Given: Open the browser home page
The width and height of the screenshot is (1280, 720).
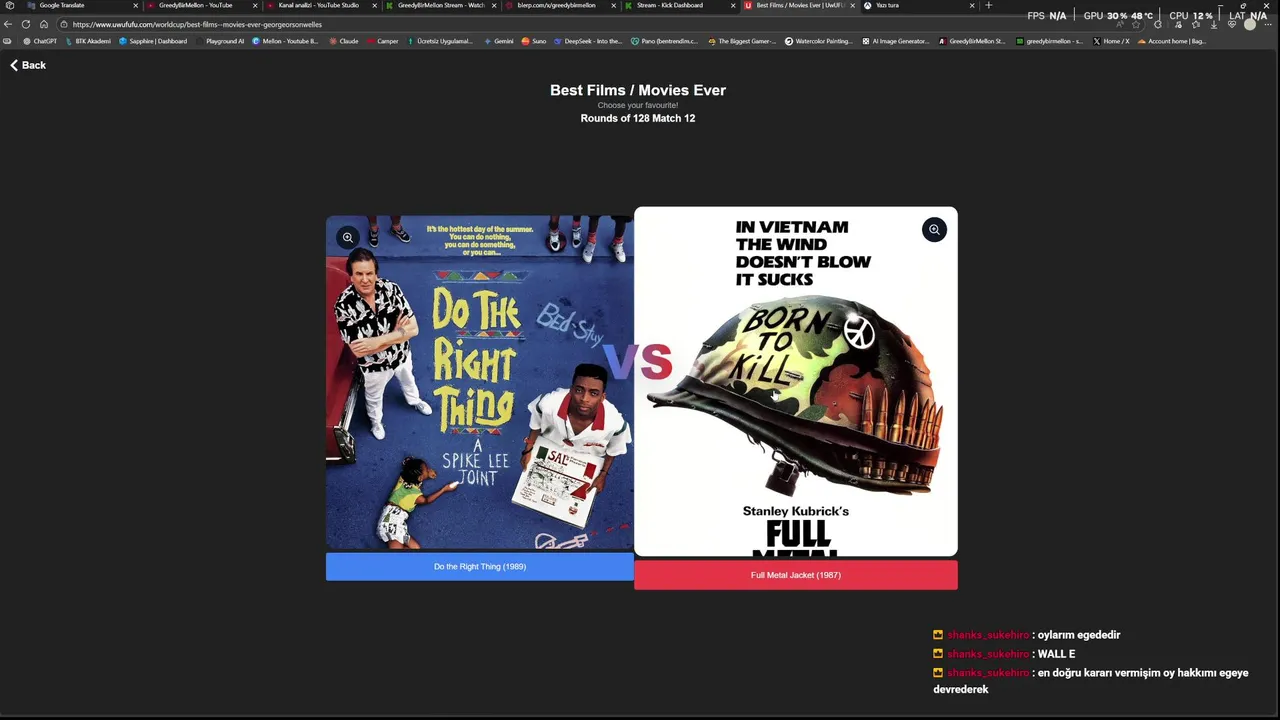Looking at the screenshot, I should tap(44, 24).
